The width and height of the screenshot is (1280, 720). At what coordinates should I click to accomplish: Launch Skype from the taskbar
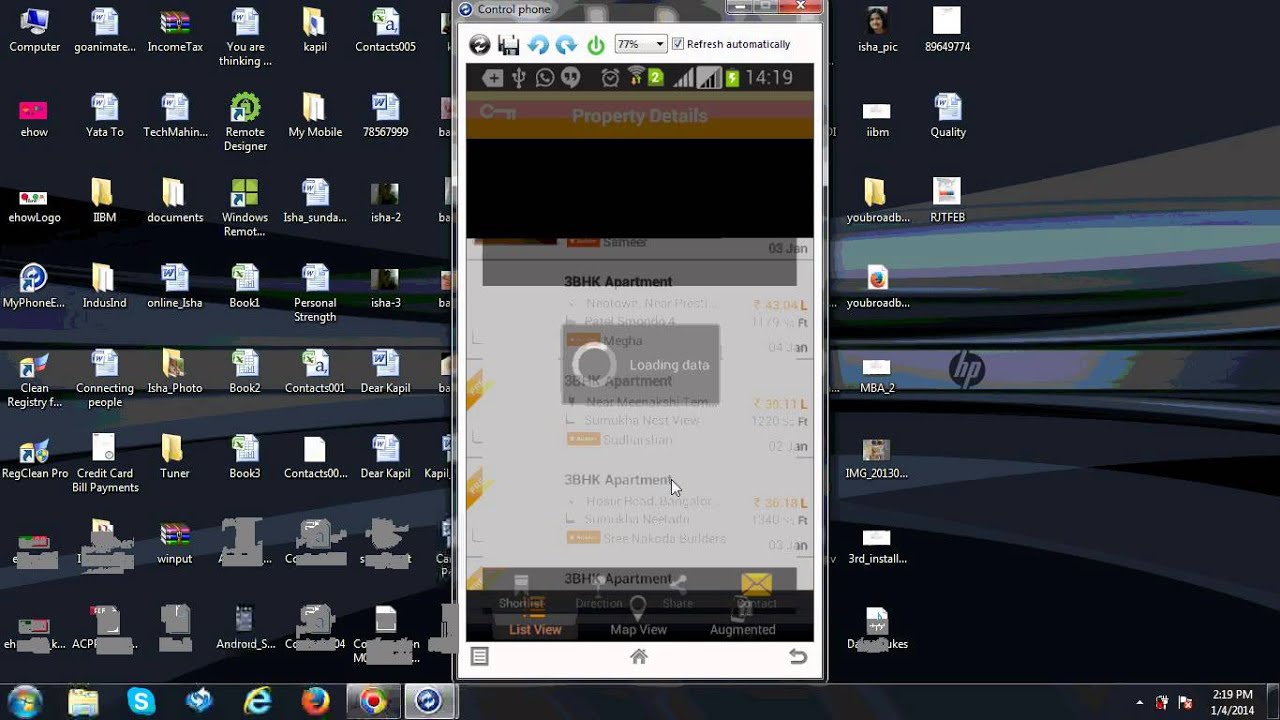pos(141,701)
